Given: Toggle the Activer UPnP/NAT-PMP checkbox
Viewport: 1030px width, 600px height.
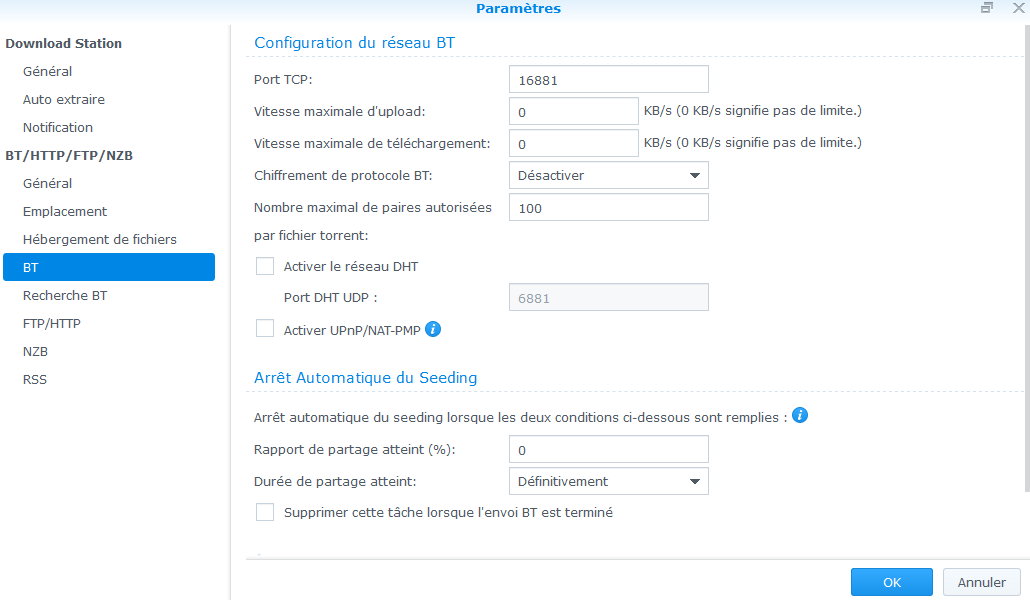Looking at the screenshot, I should 265,329.
